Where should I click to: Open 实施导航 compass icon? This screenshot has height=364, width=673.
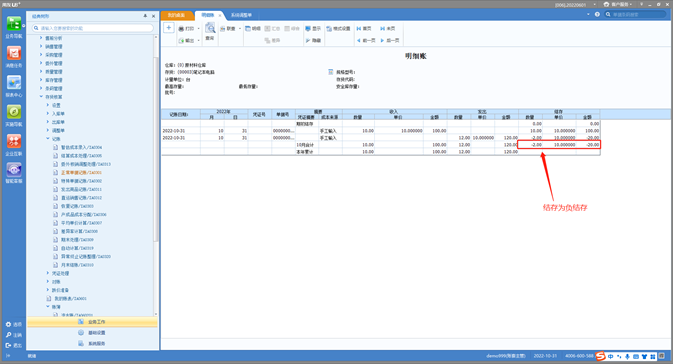click(14, 115)
